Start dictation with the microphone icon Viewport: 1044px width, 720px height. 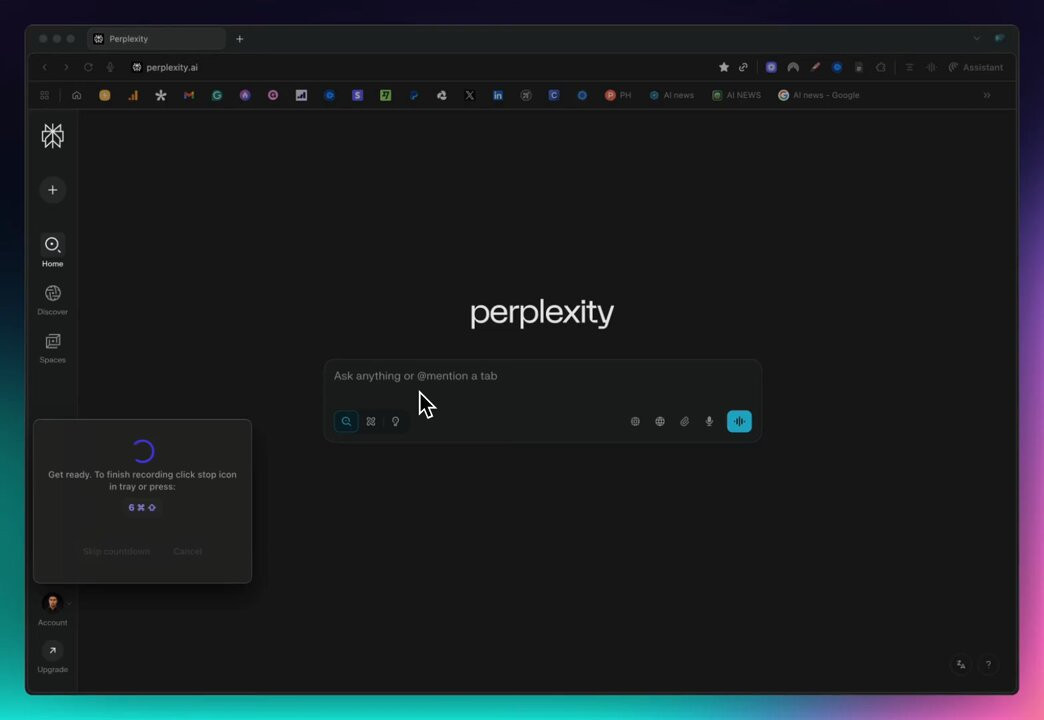(709, 421)
